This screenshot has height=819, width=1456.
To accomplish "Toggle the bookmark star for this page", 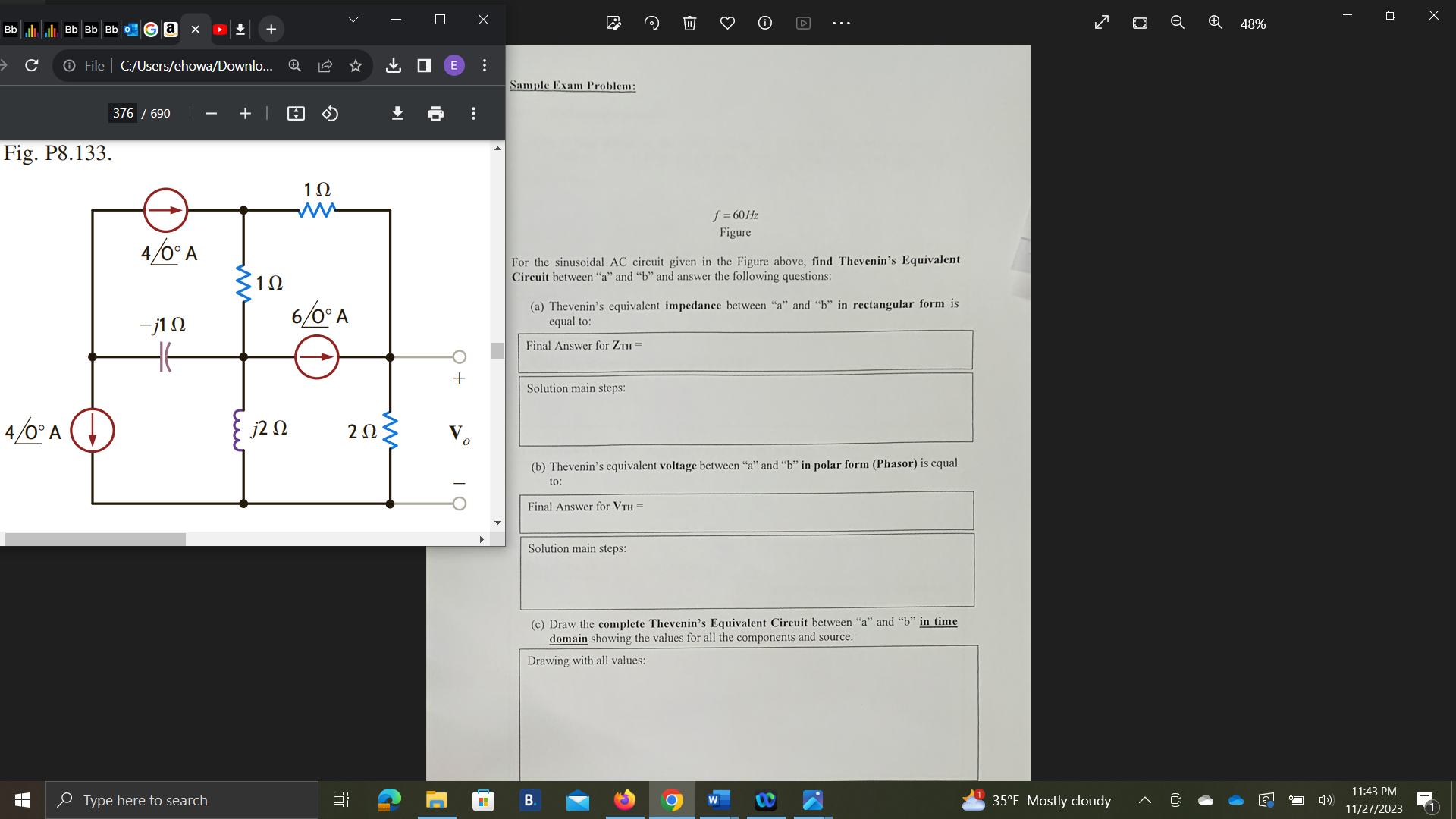I will (355, 66).
